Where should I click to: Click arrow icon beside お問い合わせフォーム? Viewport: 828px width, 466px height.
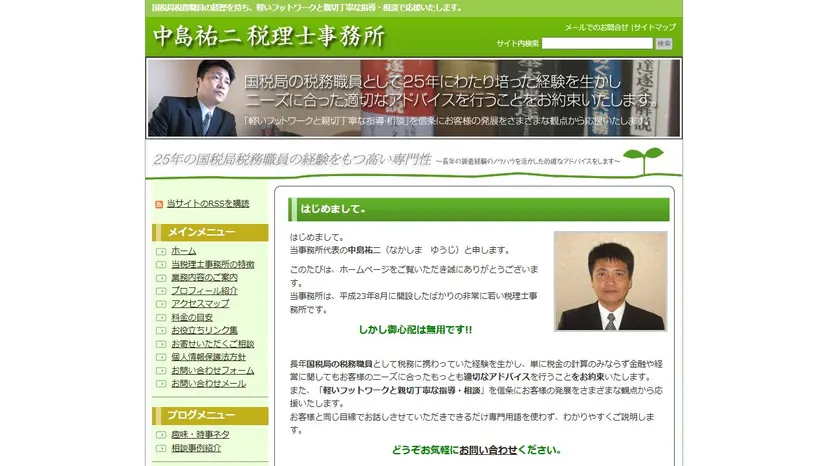[x=161, y=371]
